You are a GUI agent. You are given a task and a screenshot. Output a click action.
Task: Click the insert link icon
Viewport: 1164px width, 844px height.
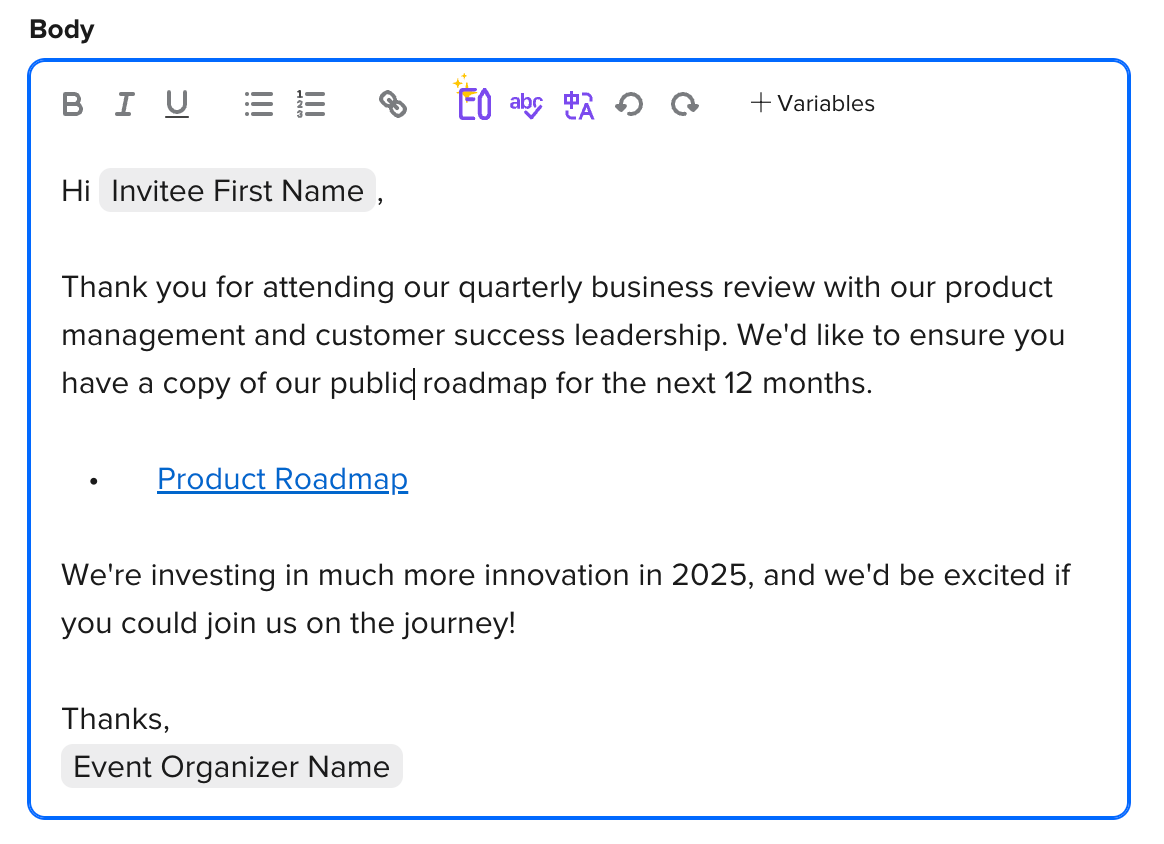[x=393, y=104]
